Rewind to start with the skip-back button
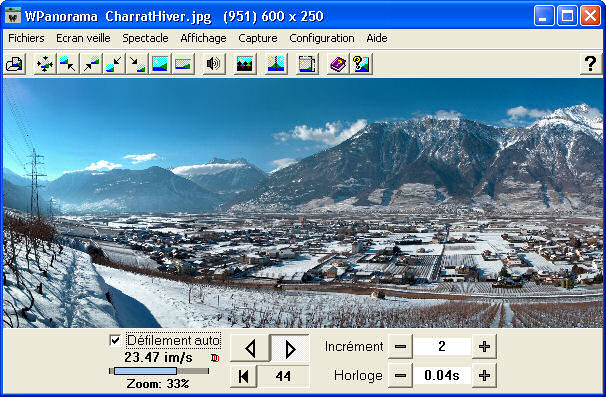Image resolution: width=606 pixels, height=397 pixels. (243, 376)
